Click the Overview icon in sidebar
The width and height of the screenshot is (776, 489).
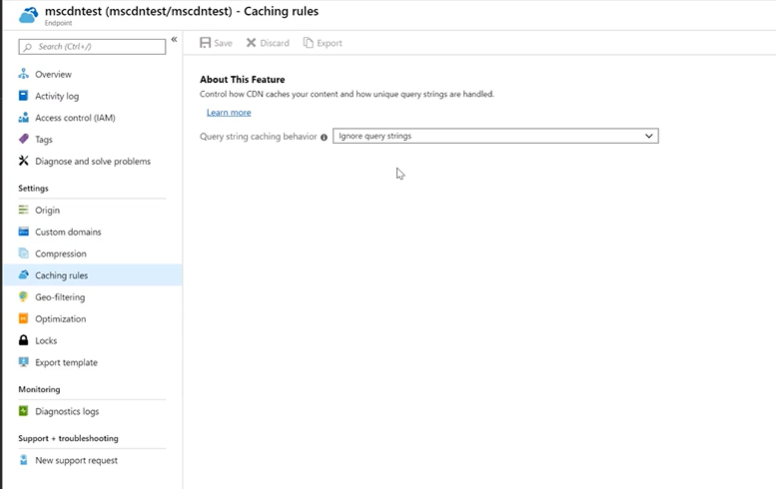pyautogui.click(x=23, y=74)
